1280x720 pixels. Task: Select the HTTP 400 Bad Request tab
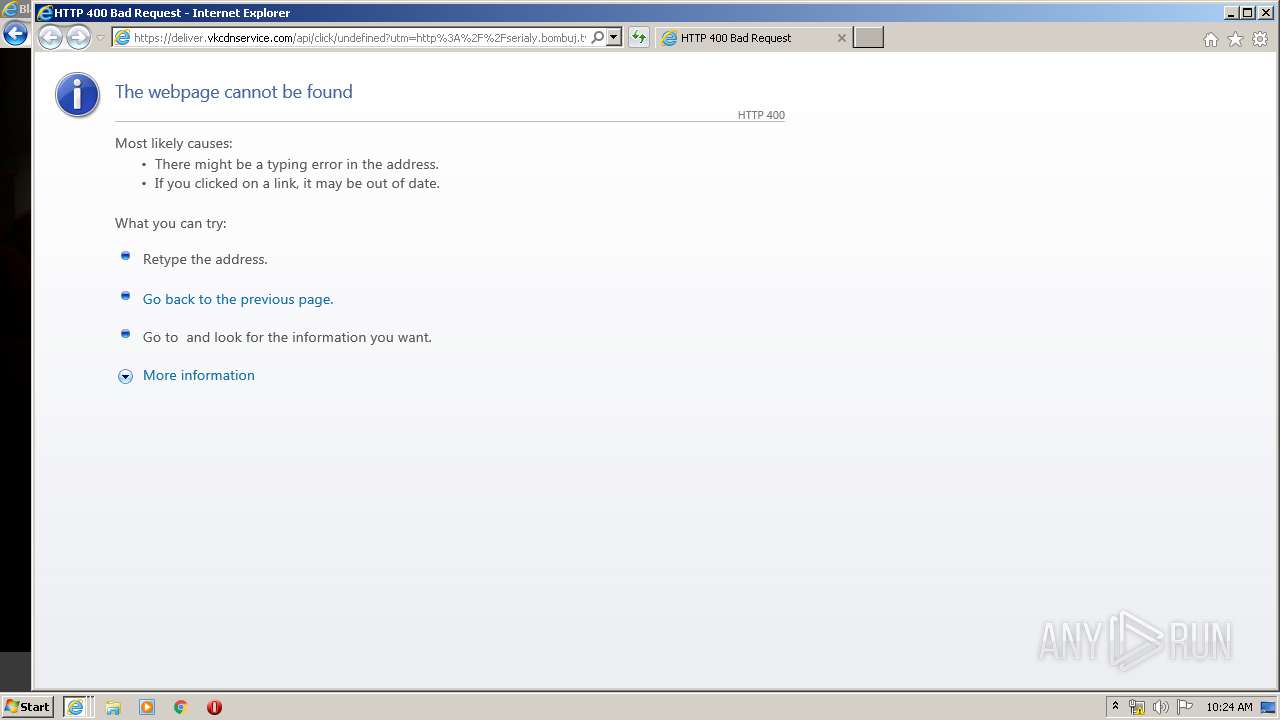pos(755,38)
